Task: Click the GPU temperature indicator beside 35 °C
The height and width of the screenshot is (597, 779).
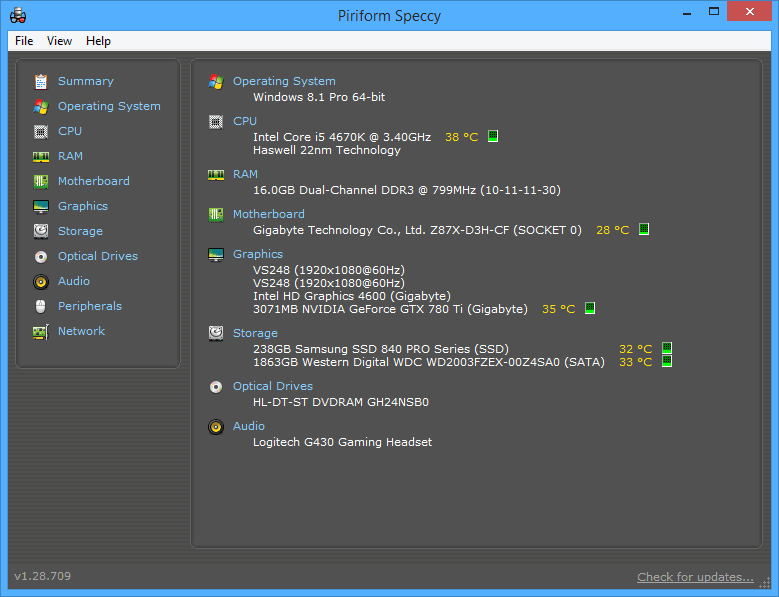Action: [x=590, y=309]
